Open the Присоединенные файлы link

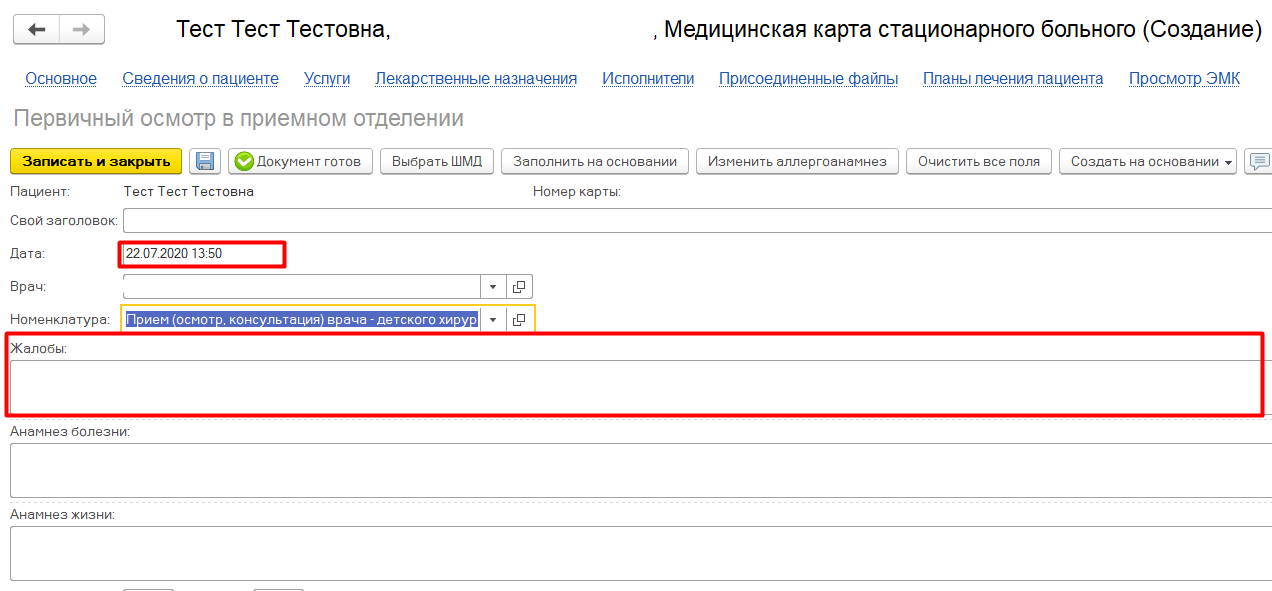point(808,79)
